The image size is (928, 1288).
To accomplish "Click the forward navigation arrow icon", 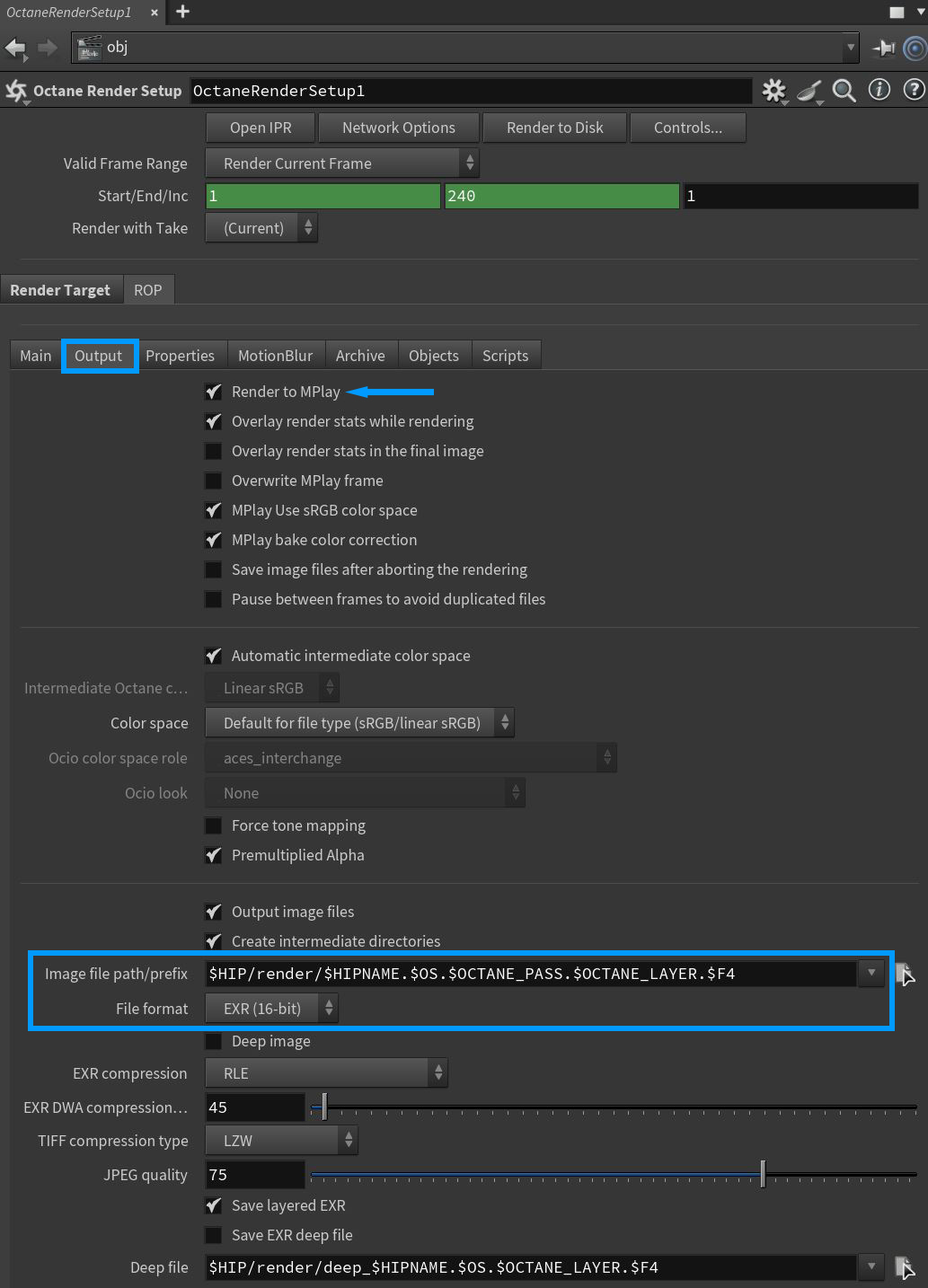I will tap(48, 48).
